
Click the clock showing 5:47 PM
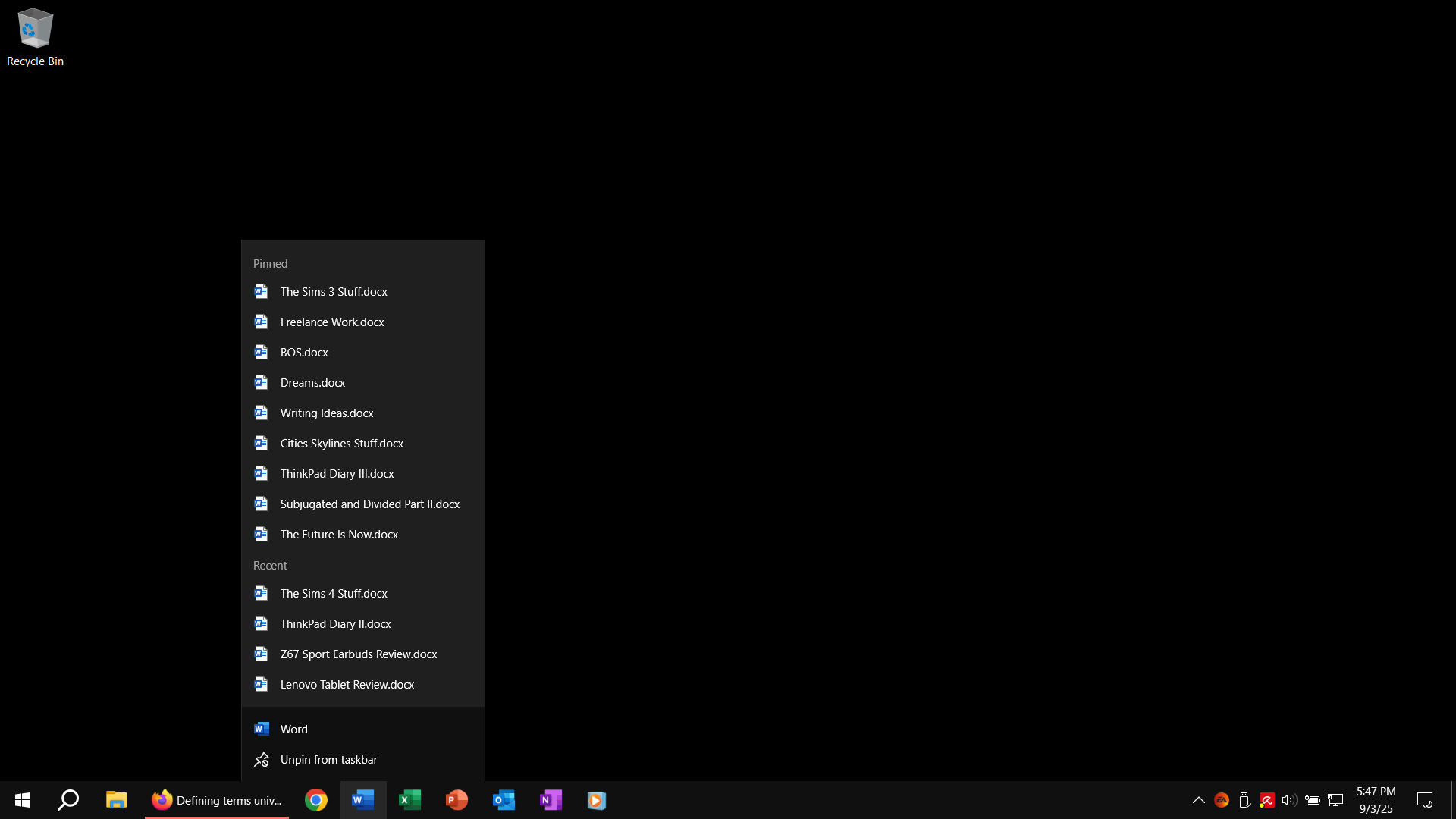1376,800
